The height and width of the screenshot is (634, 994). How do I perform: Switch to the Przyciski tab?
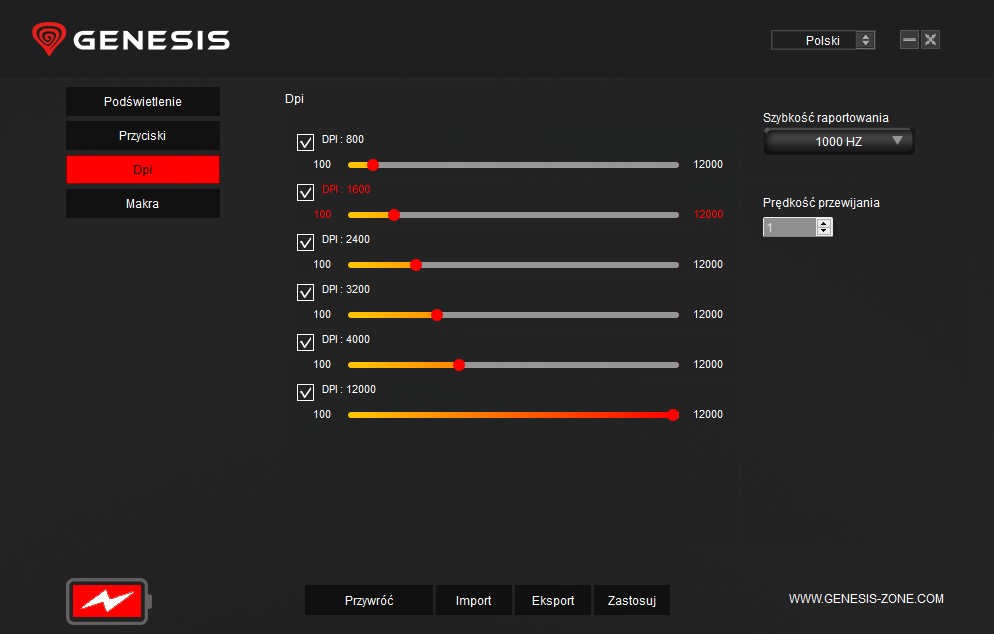click(x=143, y=136)
